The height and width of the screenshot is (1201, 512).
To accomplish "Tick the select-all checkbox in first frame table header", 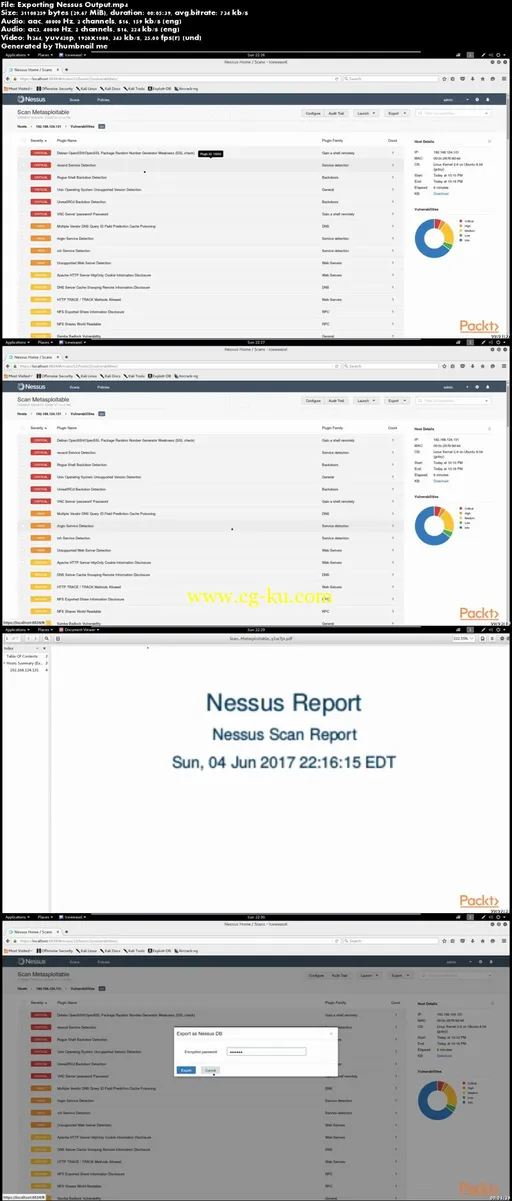I will pyautogui.click(x=23, y=142).
